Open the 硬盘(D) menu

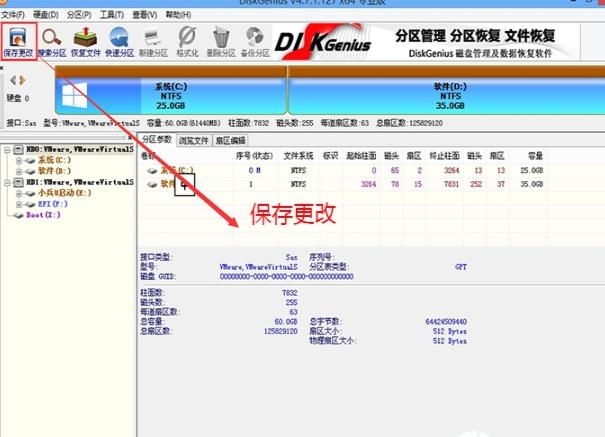(x=46, y=15)
